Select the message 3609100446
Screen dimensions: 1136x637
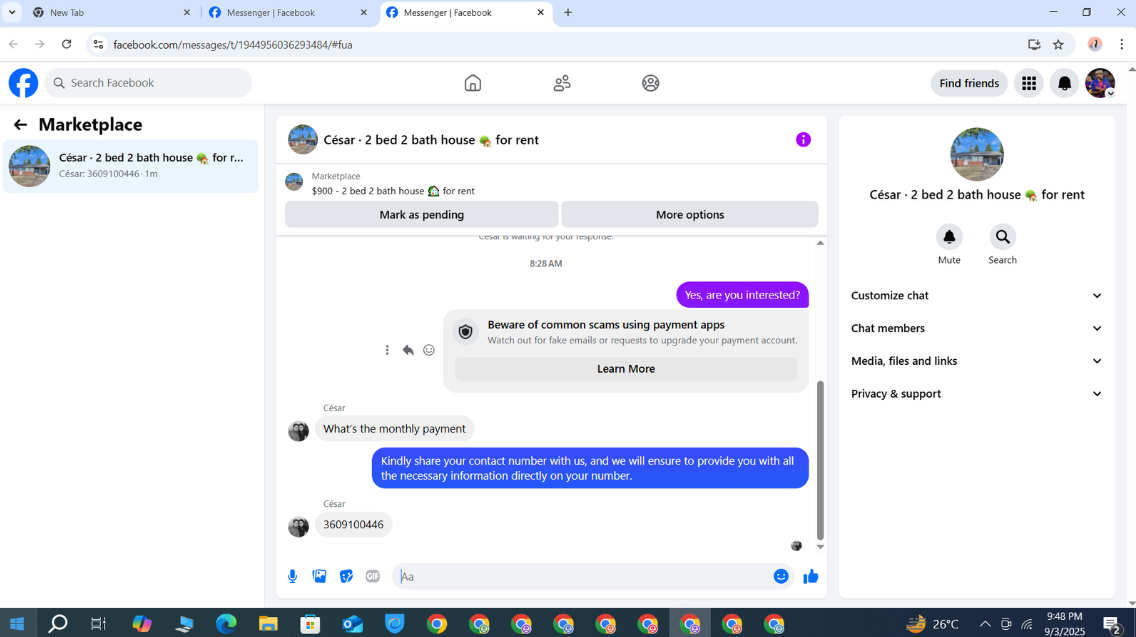[x=354, y=525]
